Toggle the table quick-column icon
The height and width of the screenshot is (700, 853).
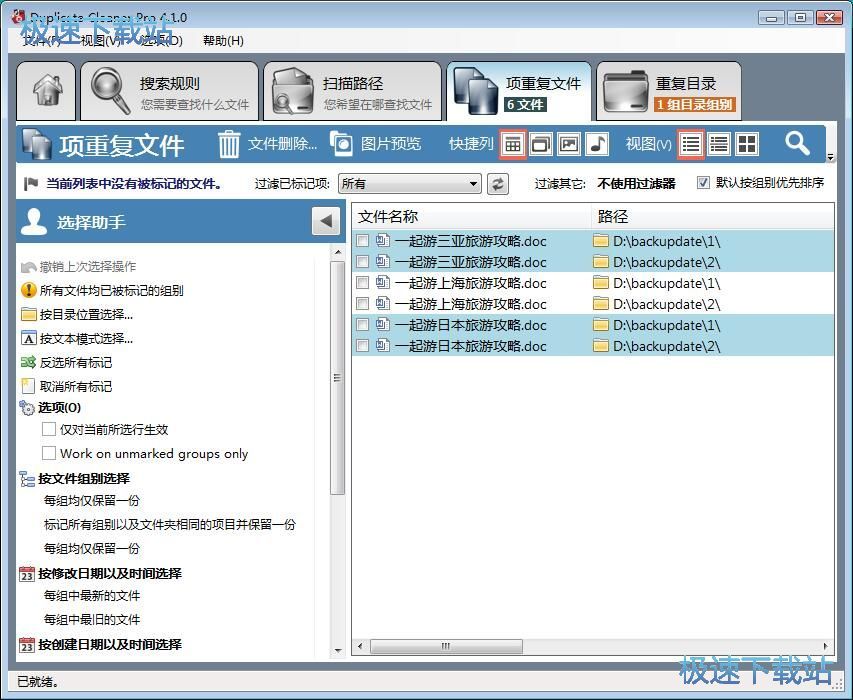click(x=512, y=144)
